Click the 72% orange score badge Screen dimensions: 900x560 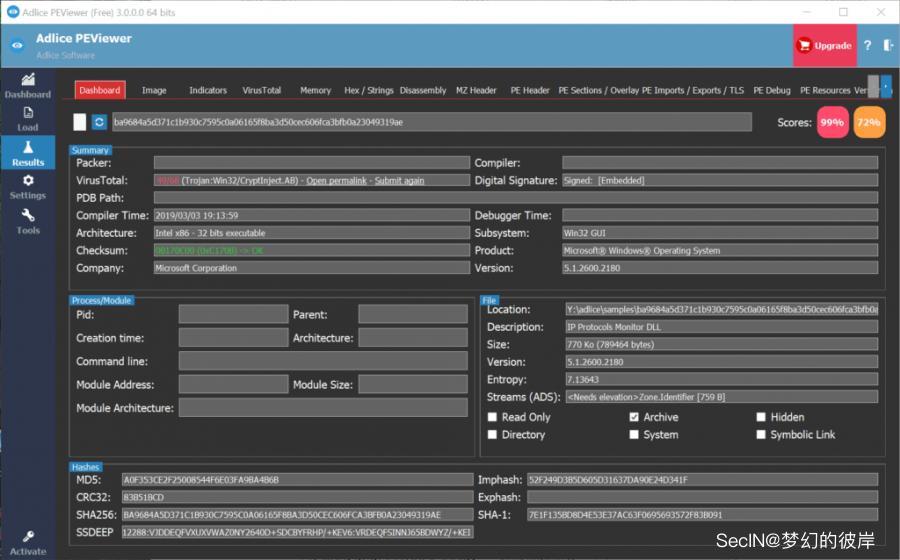coord(869,122)
